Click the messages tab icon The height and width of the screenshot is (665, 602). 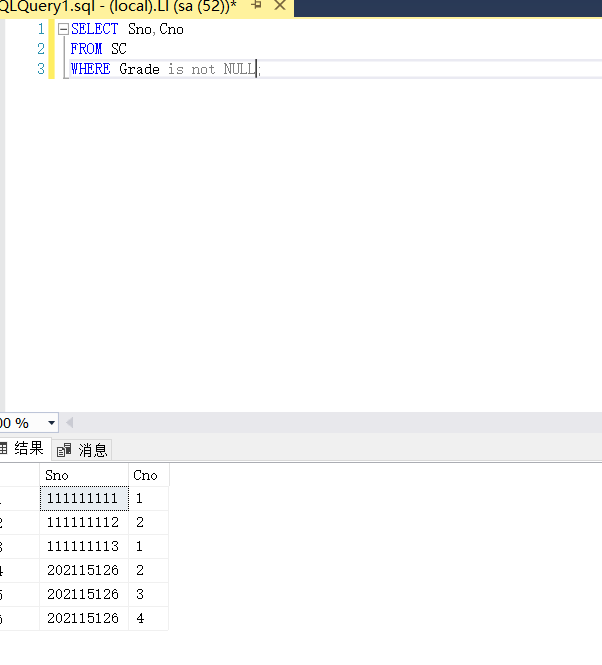point(64,450)
